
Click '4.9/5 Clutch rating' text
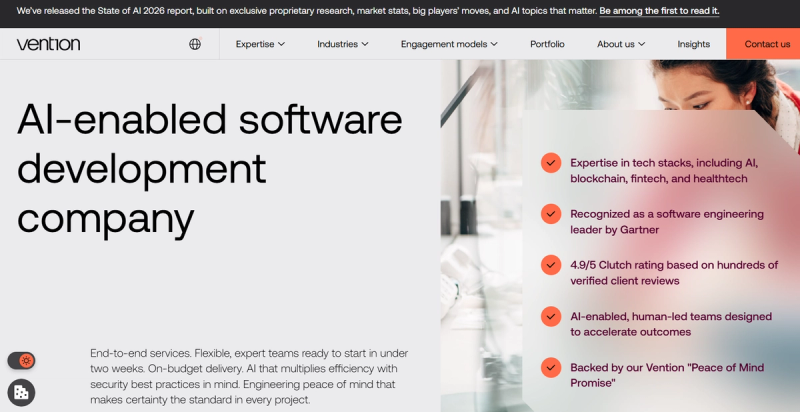point(674,273)
